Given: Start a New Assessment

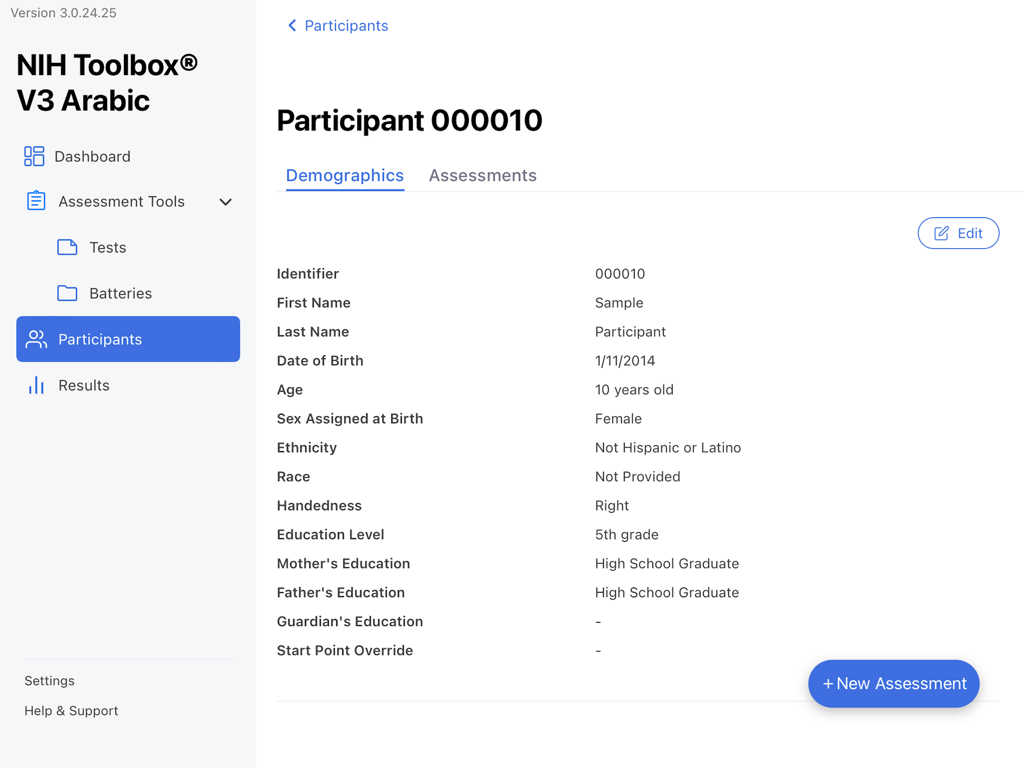Looking at the screenshot, I should (893, 684).
